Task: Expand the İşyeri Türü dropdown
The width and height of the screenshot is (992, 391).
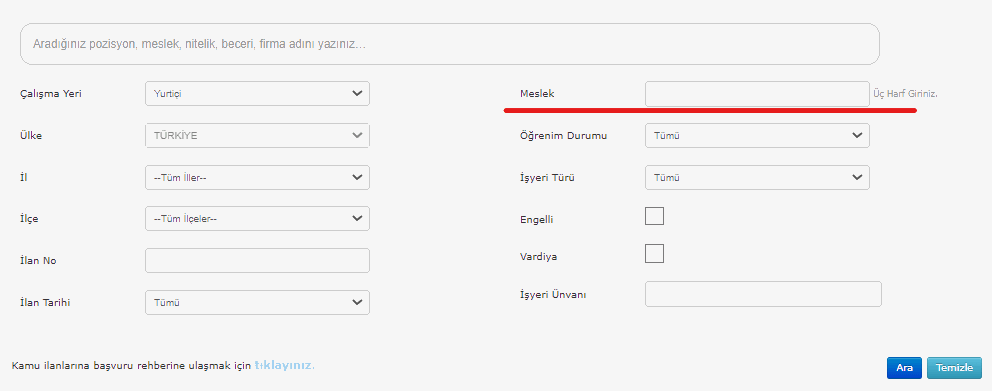Action: [757, 178]
